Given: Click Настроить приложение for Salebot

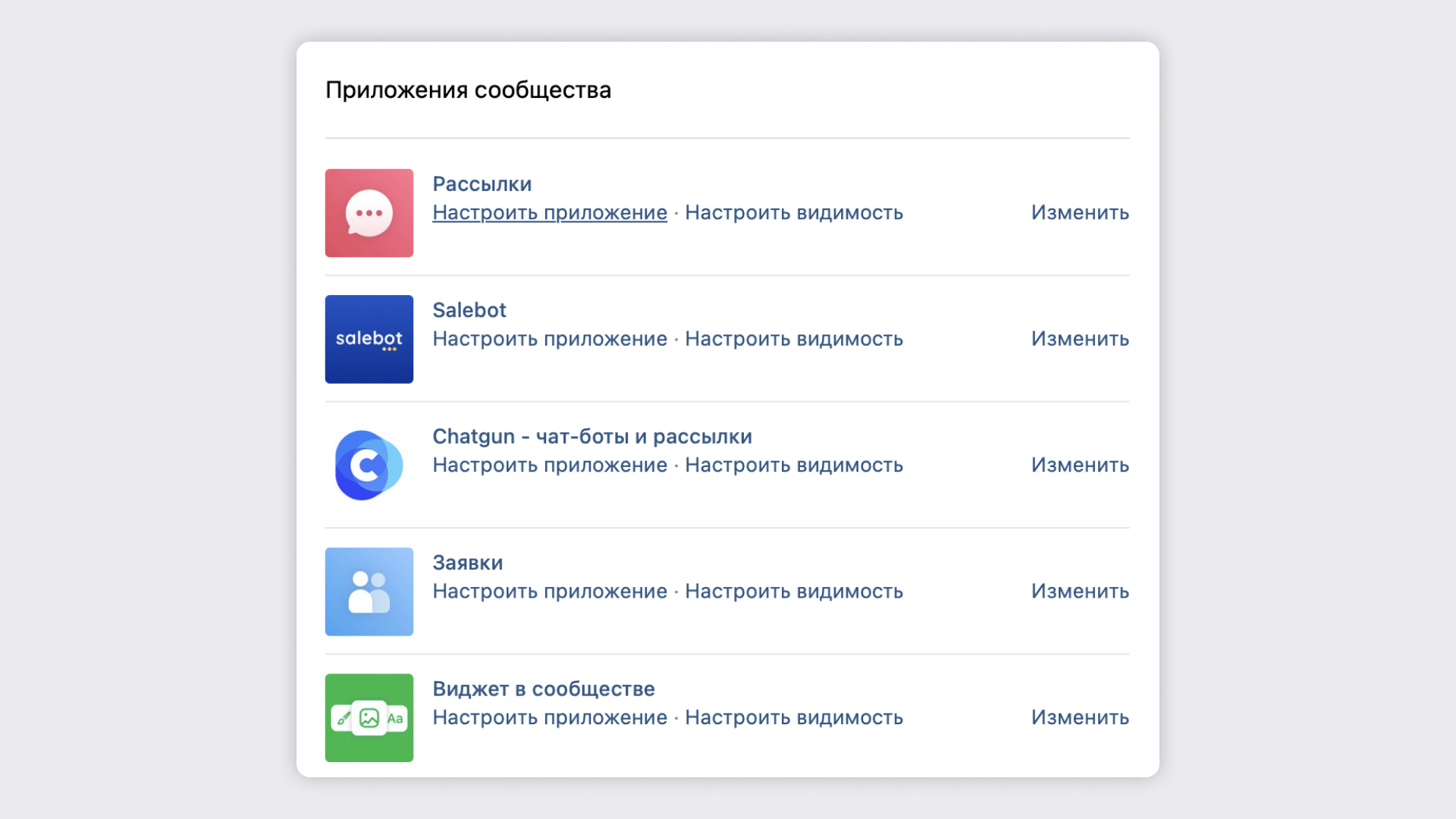Looking at the screenshot, I should [550, 339].
